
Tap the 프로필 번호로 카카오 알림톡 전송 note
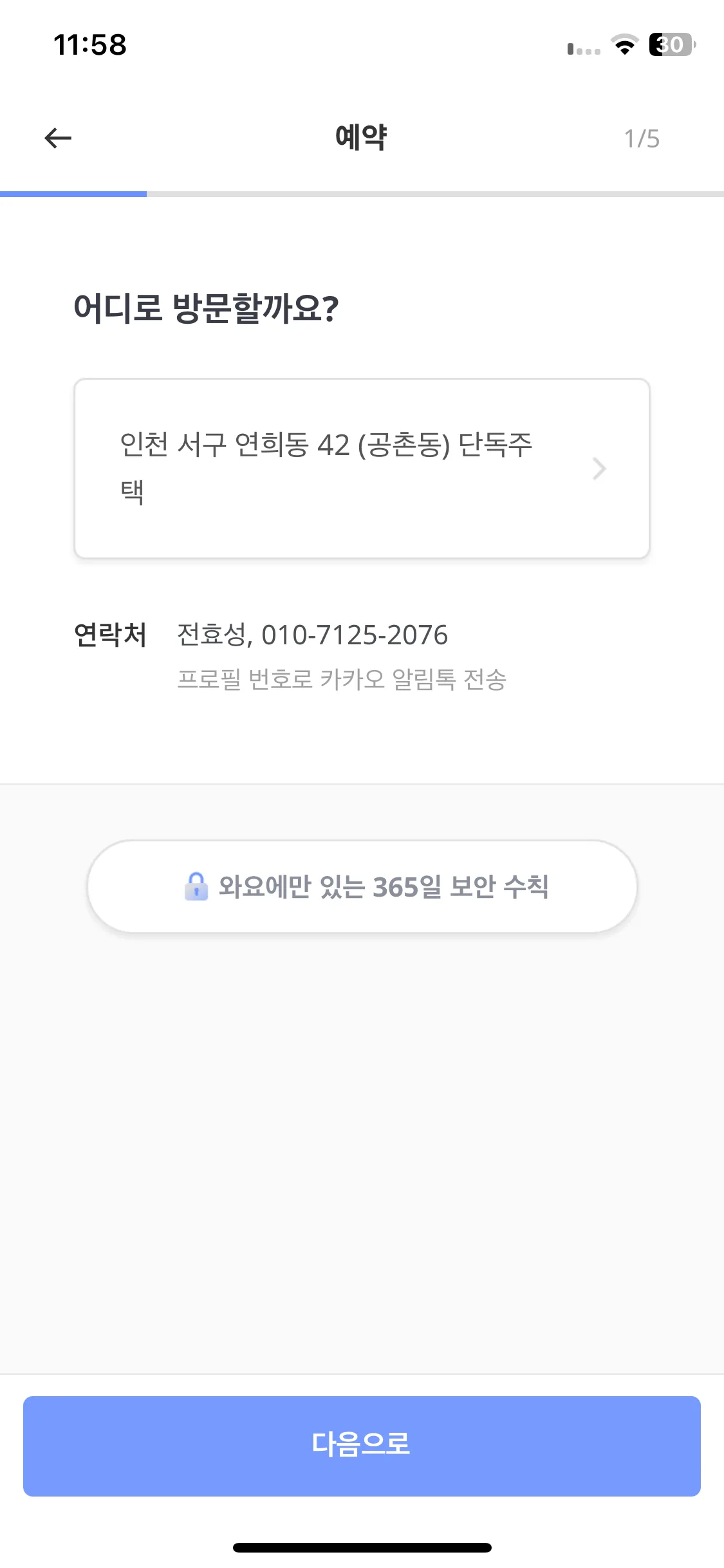click(x=342, y=679)
